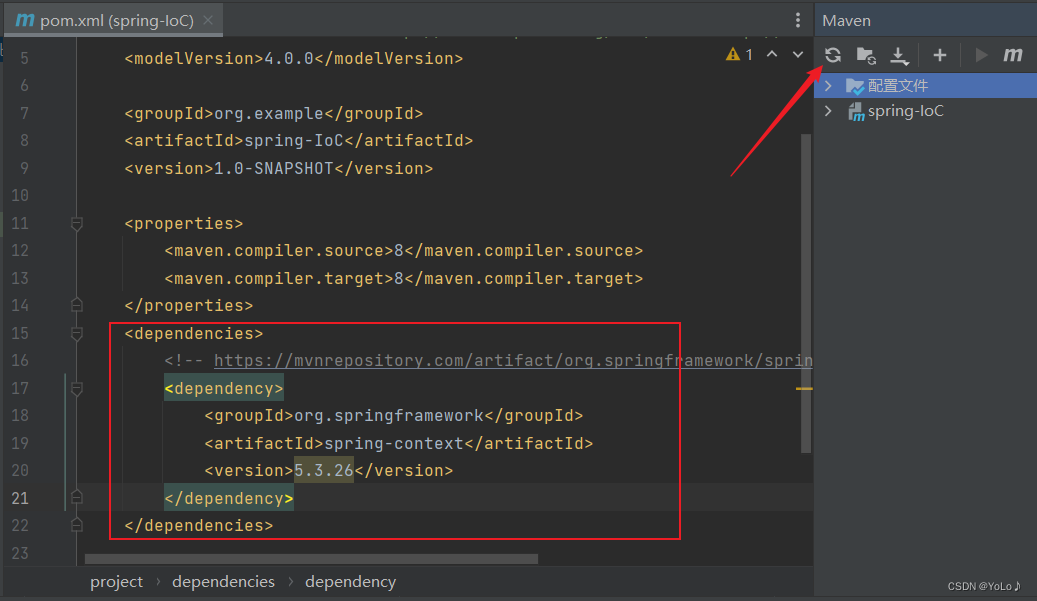Go to previous highlighted error
This screenshot has height=601, width=1037.
pos(772,54)
